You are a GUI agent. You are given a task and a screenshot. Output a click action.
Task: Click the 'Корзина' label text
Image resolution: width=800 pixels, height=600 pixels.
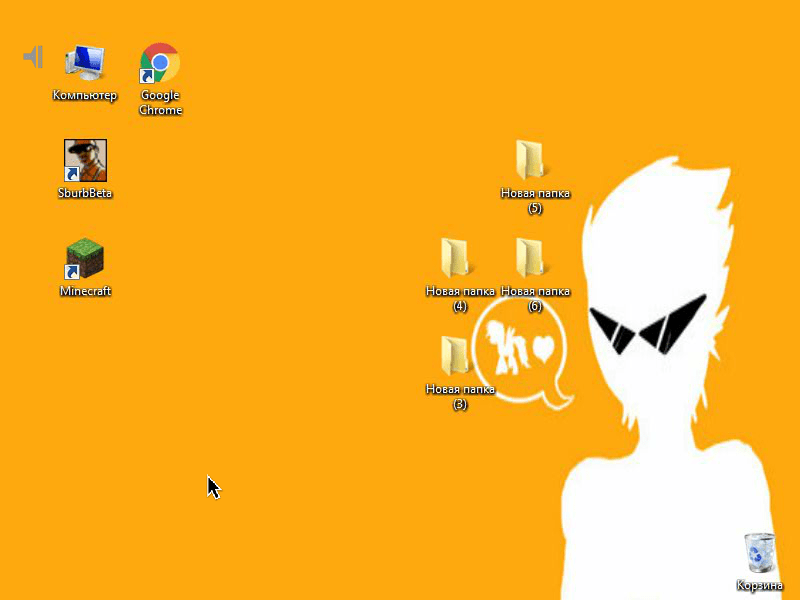click(x=760, y=585)
